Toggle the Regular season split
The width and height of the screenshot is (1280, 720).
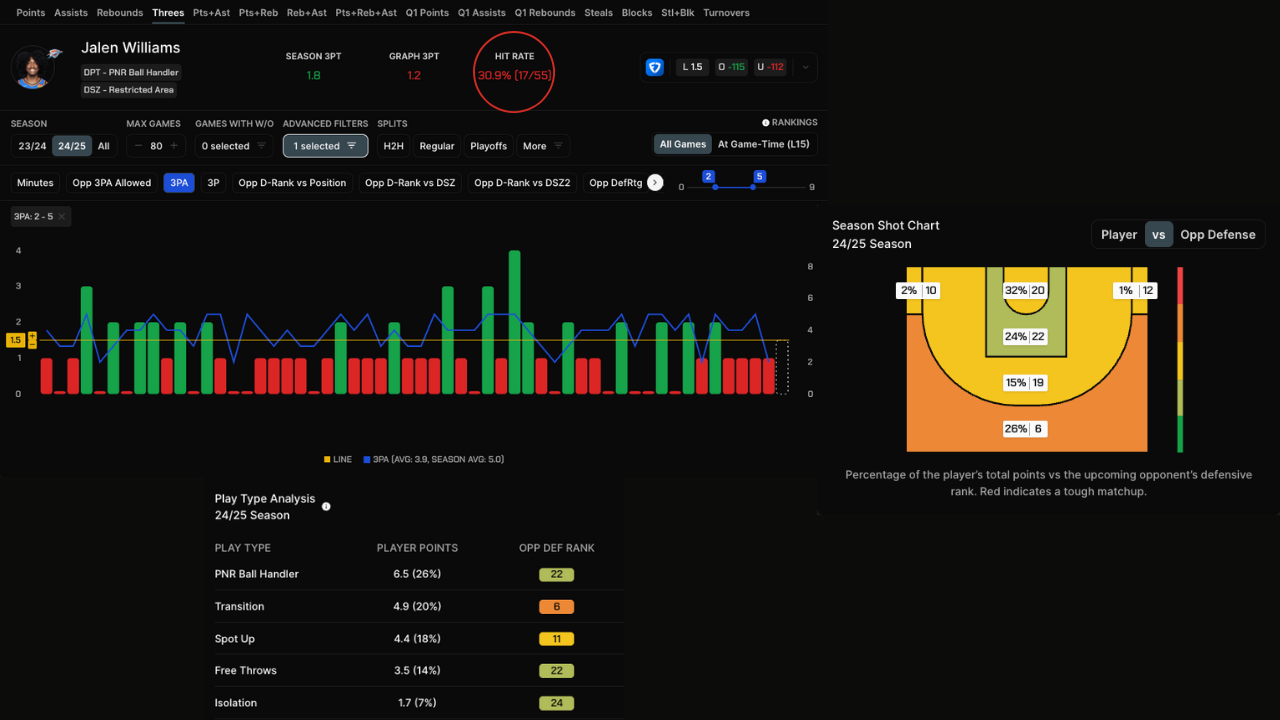(437, 146)
